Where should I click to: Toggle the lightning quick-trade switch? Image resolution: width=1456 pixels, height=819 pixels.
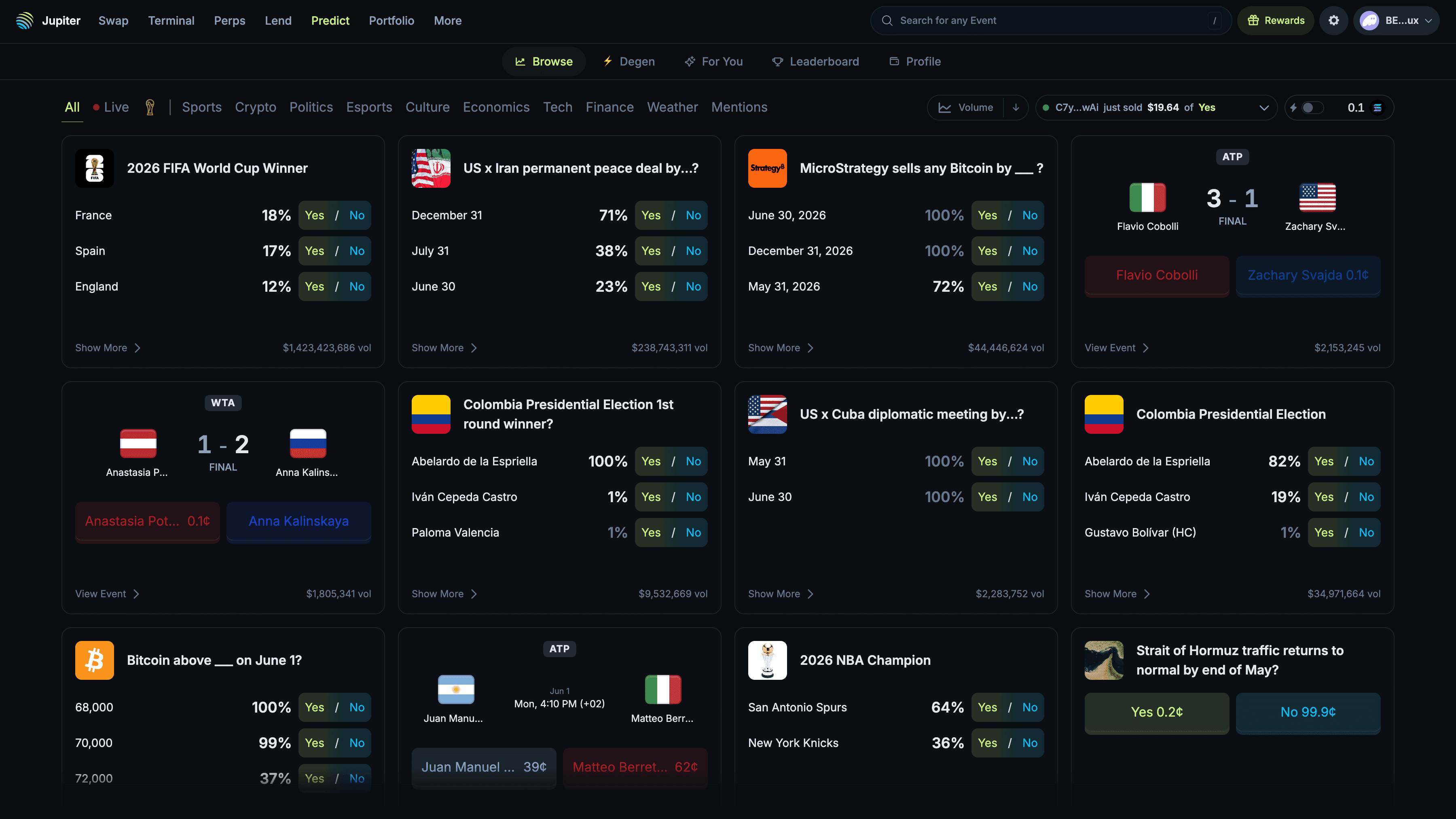[x=1312, y=108]
